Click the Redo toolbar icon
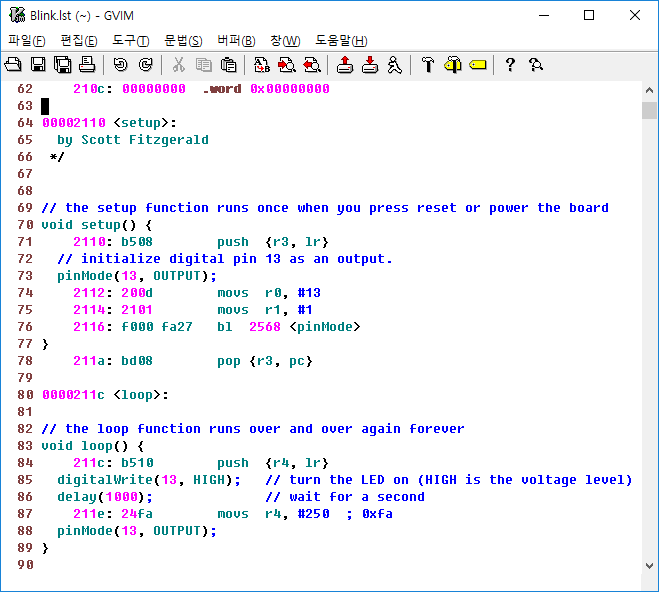 click(145, 65)
